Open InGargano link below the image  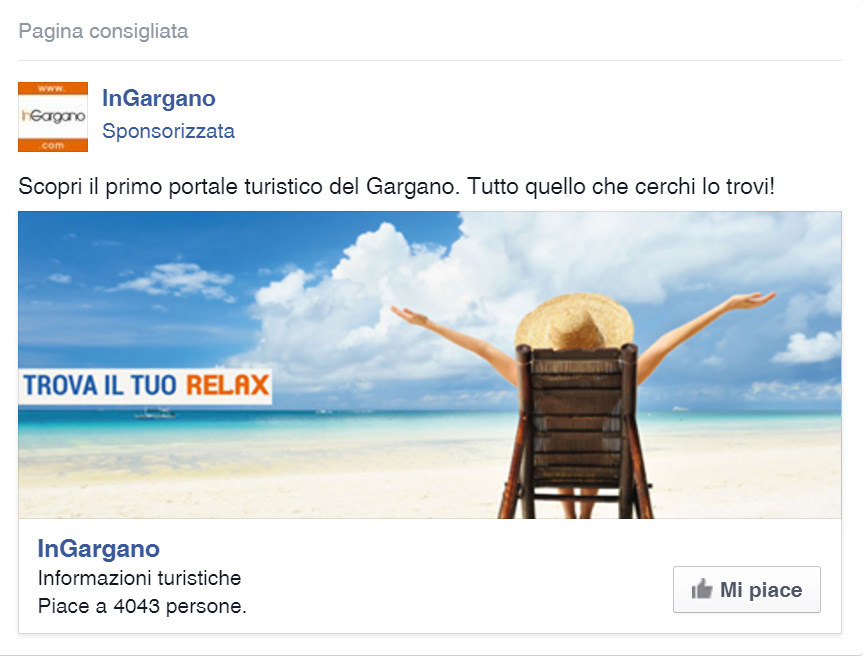coord(99,549)
